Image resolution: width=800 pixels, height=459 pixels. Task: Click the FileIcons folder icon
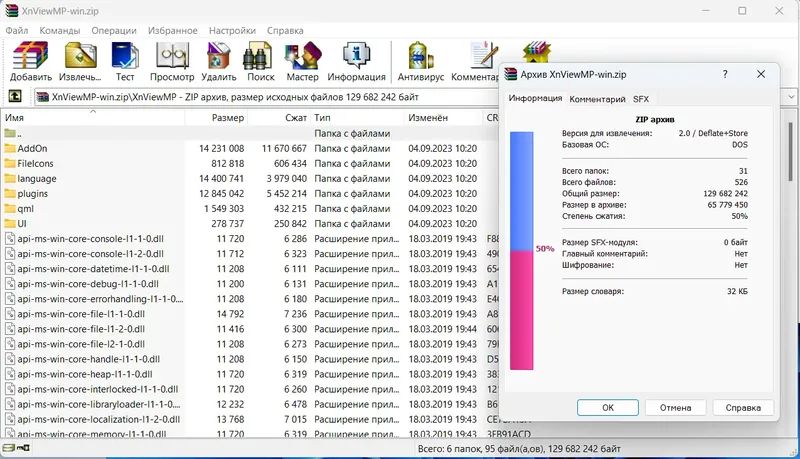(10, 163)
